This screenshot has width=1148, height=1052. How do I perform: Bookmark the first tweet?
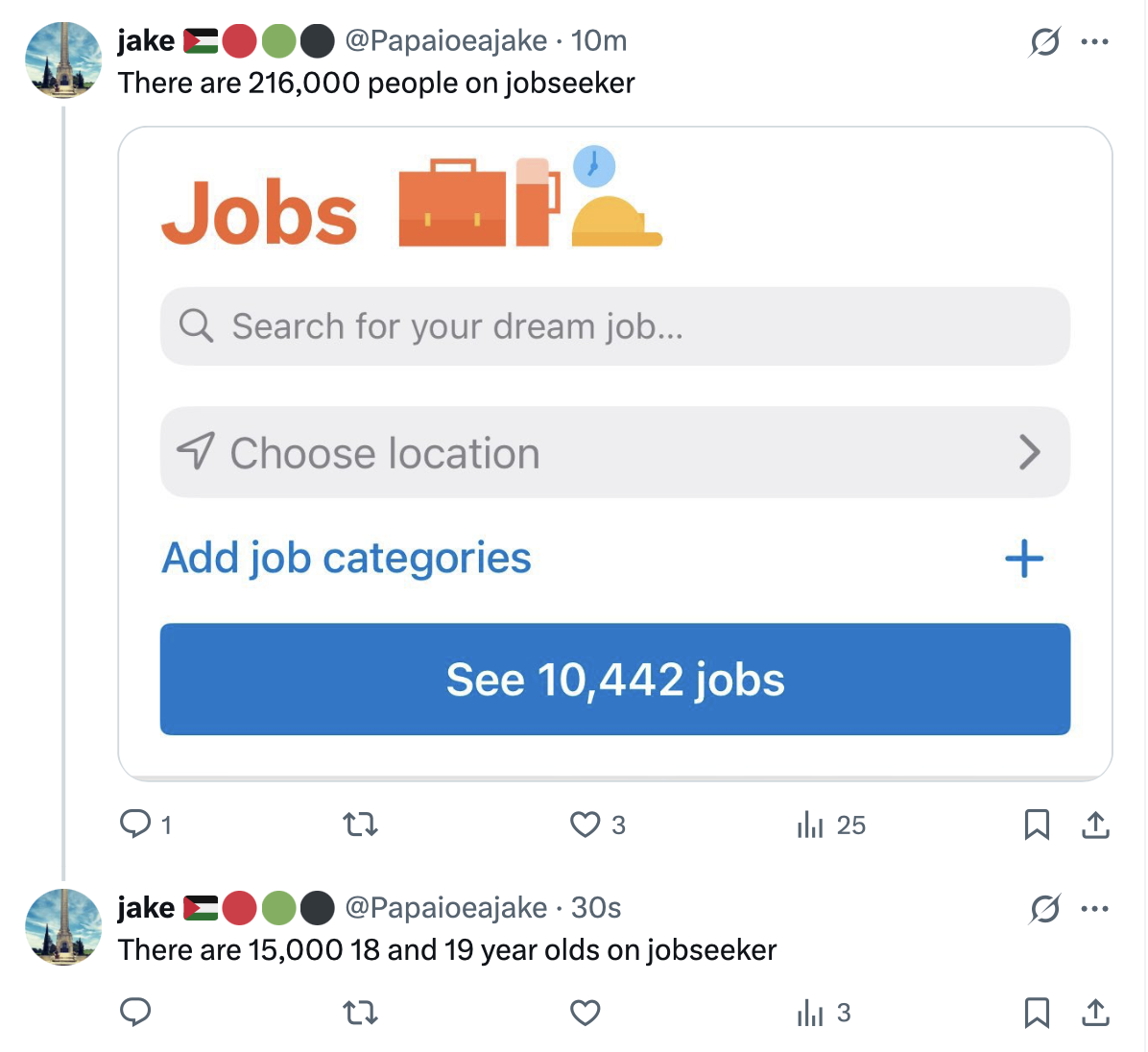pos(1037,825)
